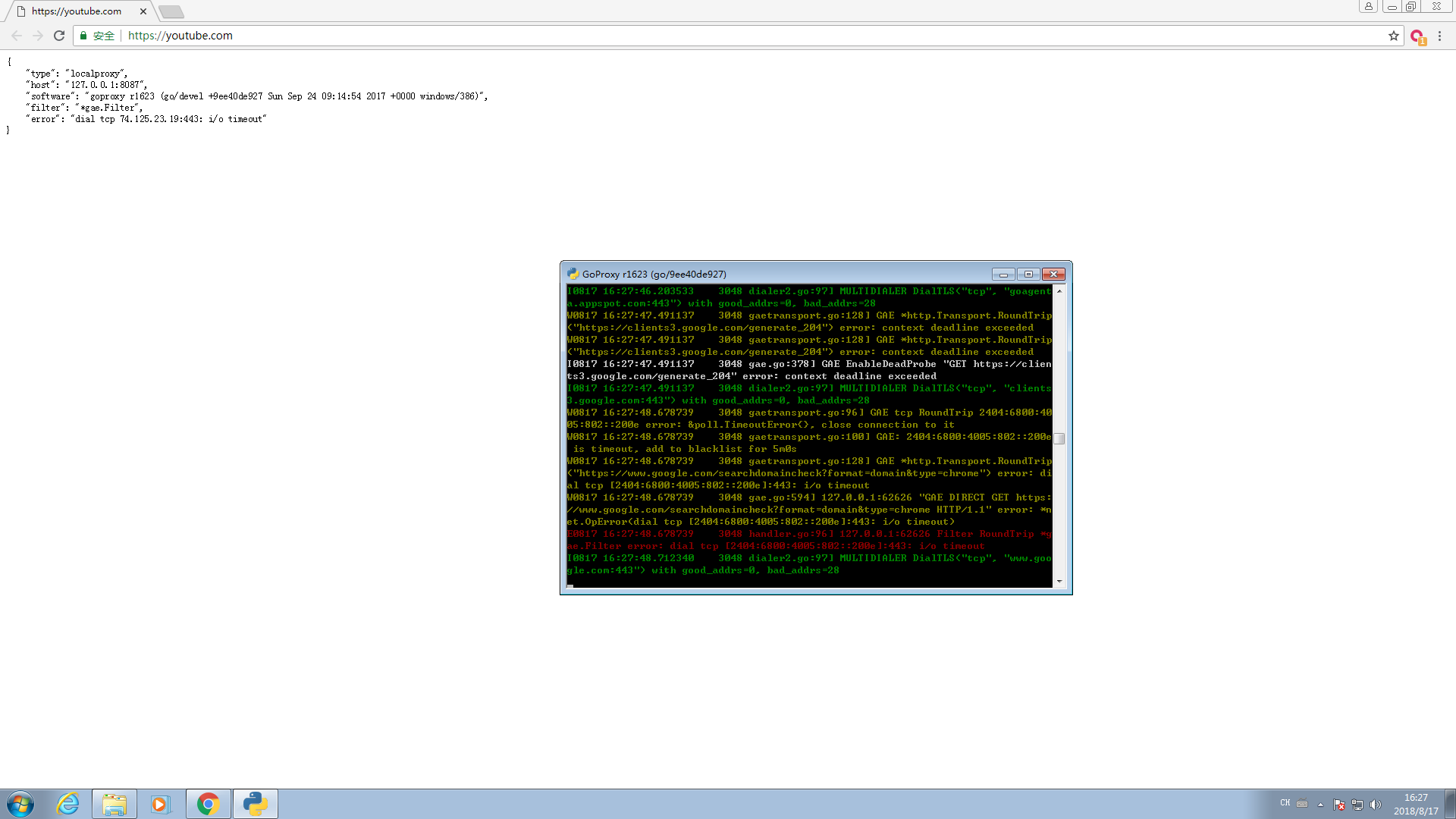Click the CH language indicator
The image size is (1456, 819).
coord(1285,804)
